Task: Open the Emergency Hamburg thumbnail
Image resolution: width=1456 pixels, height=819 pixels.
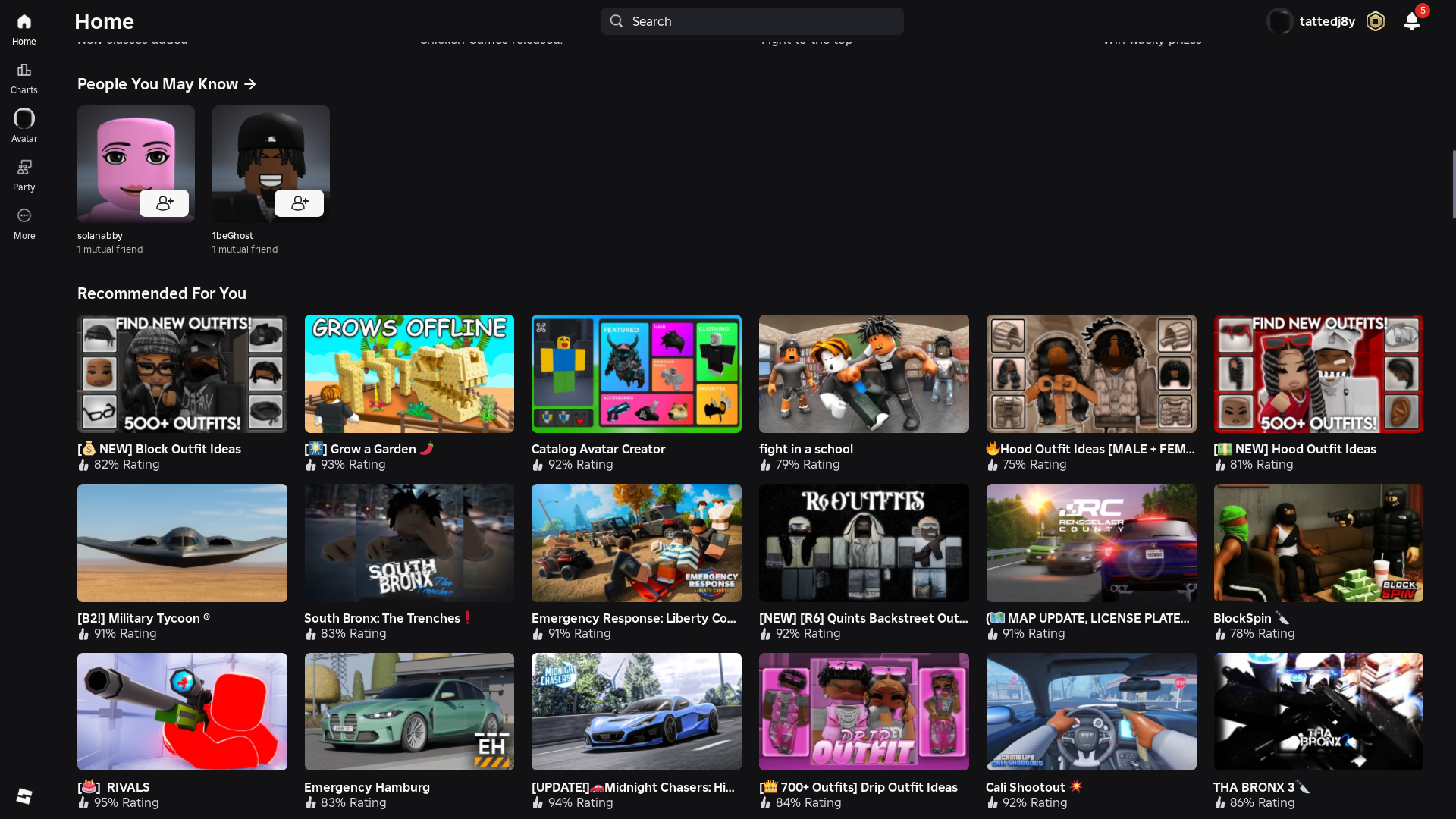Action: (x=409, y=712)
